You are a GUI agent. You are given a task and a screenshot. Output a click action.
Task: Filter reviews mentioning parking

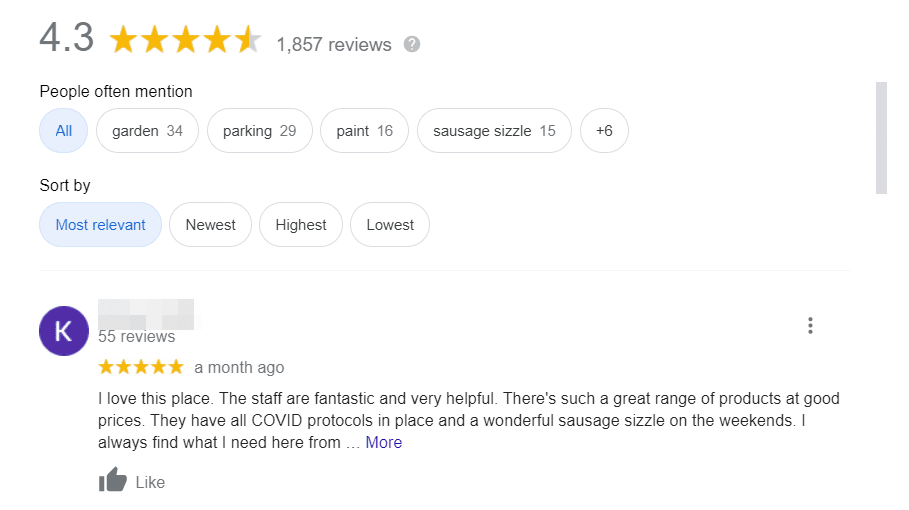[259, 131]
